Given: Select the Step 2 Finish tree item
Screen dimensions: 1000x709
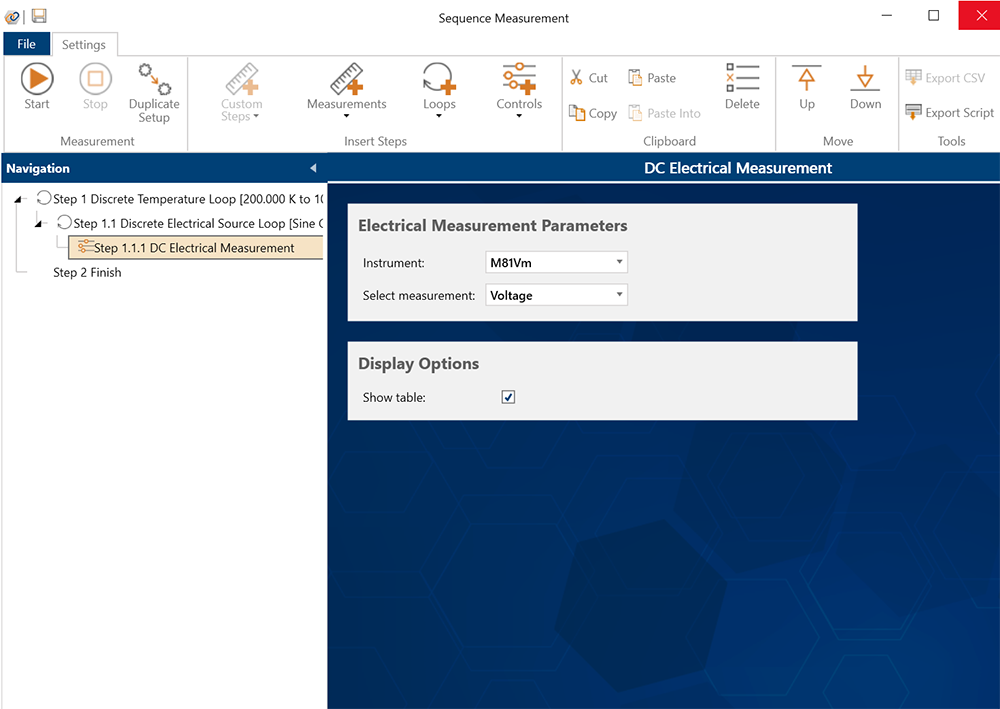Looking at the screenshot, I should point(87,272).
